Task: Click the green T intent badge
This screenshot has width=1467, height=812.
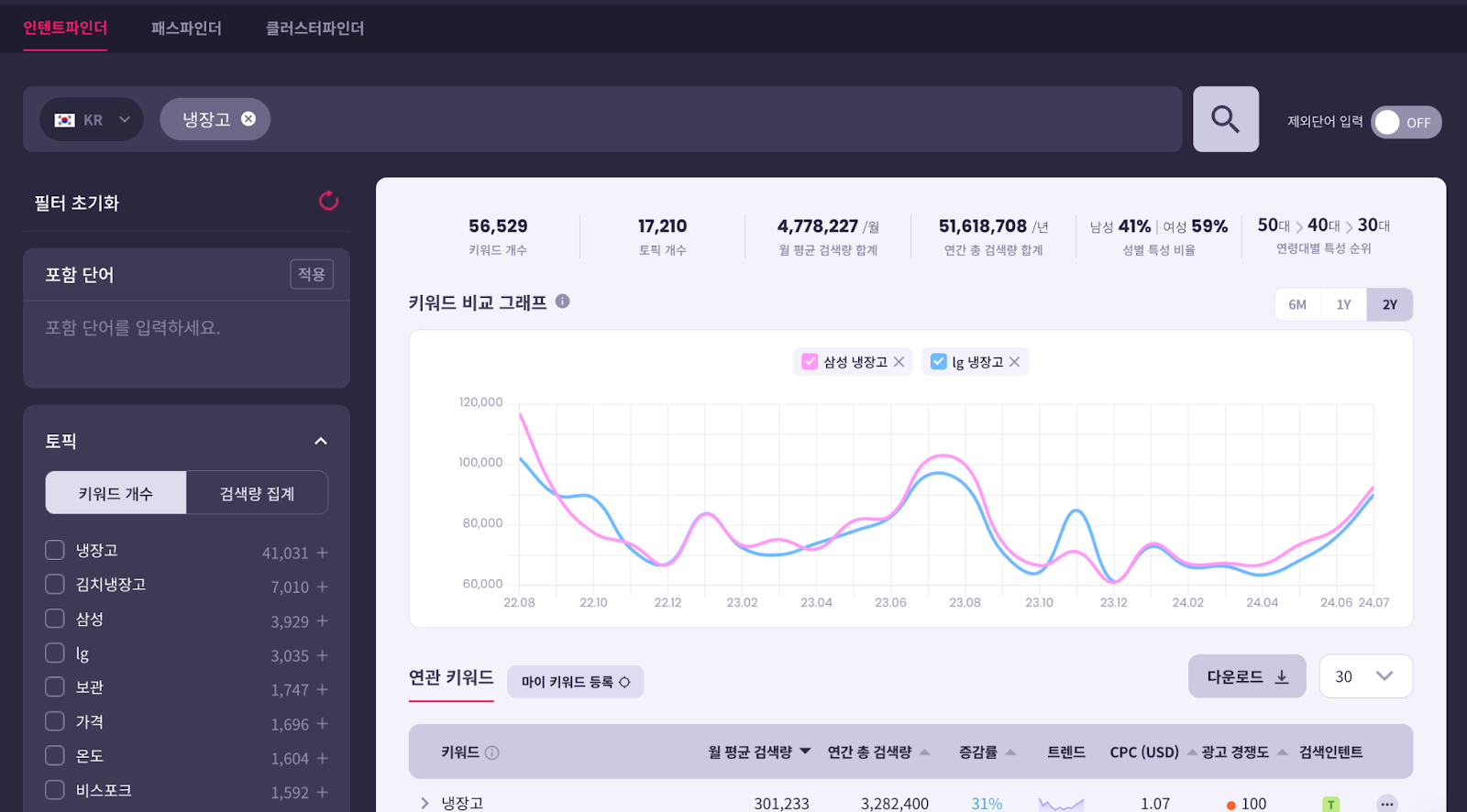Action: [x=1331, y=805]
